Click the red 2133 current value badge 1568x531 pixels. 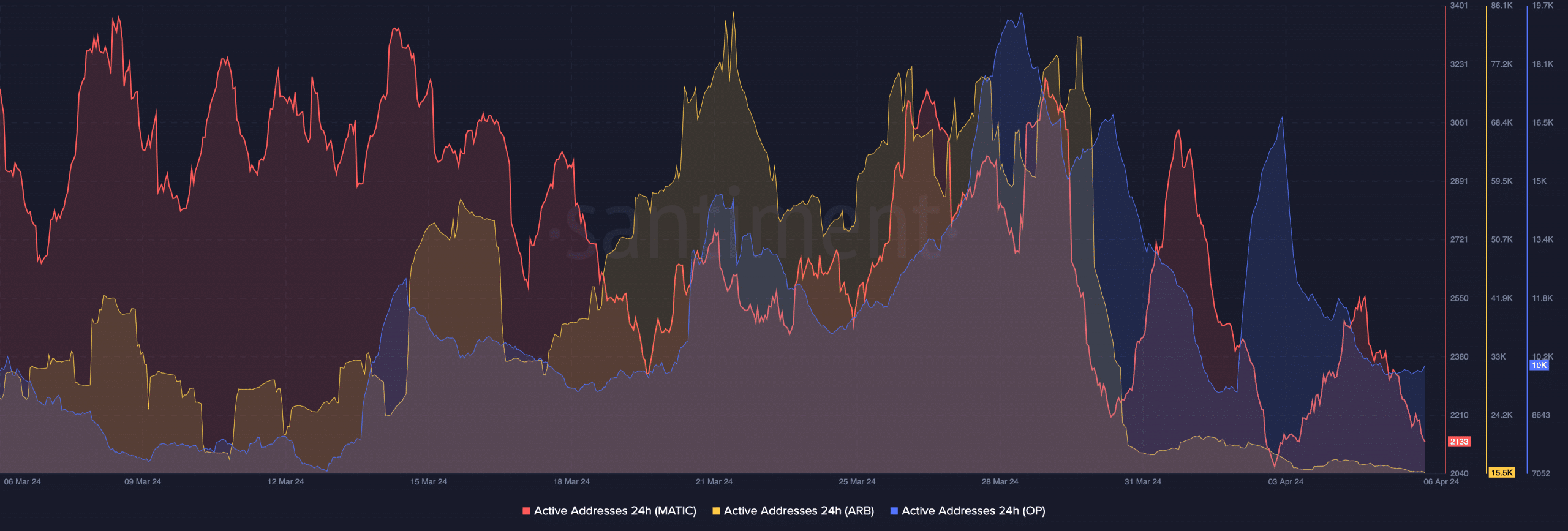[1459, 442]
